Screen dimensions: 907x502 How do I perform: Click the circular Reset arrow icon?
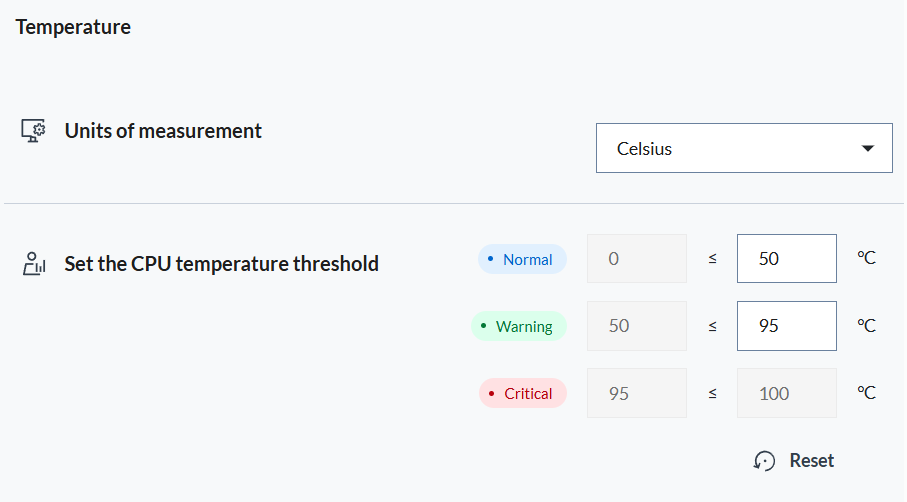tap(764, 461)
